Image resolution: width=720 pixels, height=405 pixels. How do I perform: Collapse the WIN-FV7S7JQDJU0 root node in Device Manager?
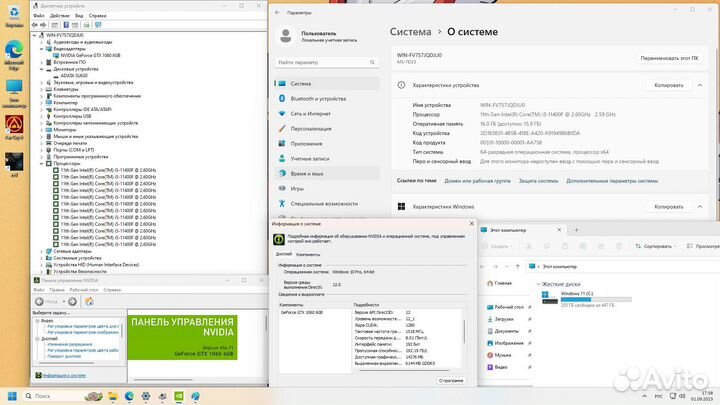(34, 35)
